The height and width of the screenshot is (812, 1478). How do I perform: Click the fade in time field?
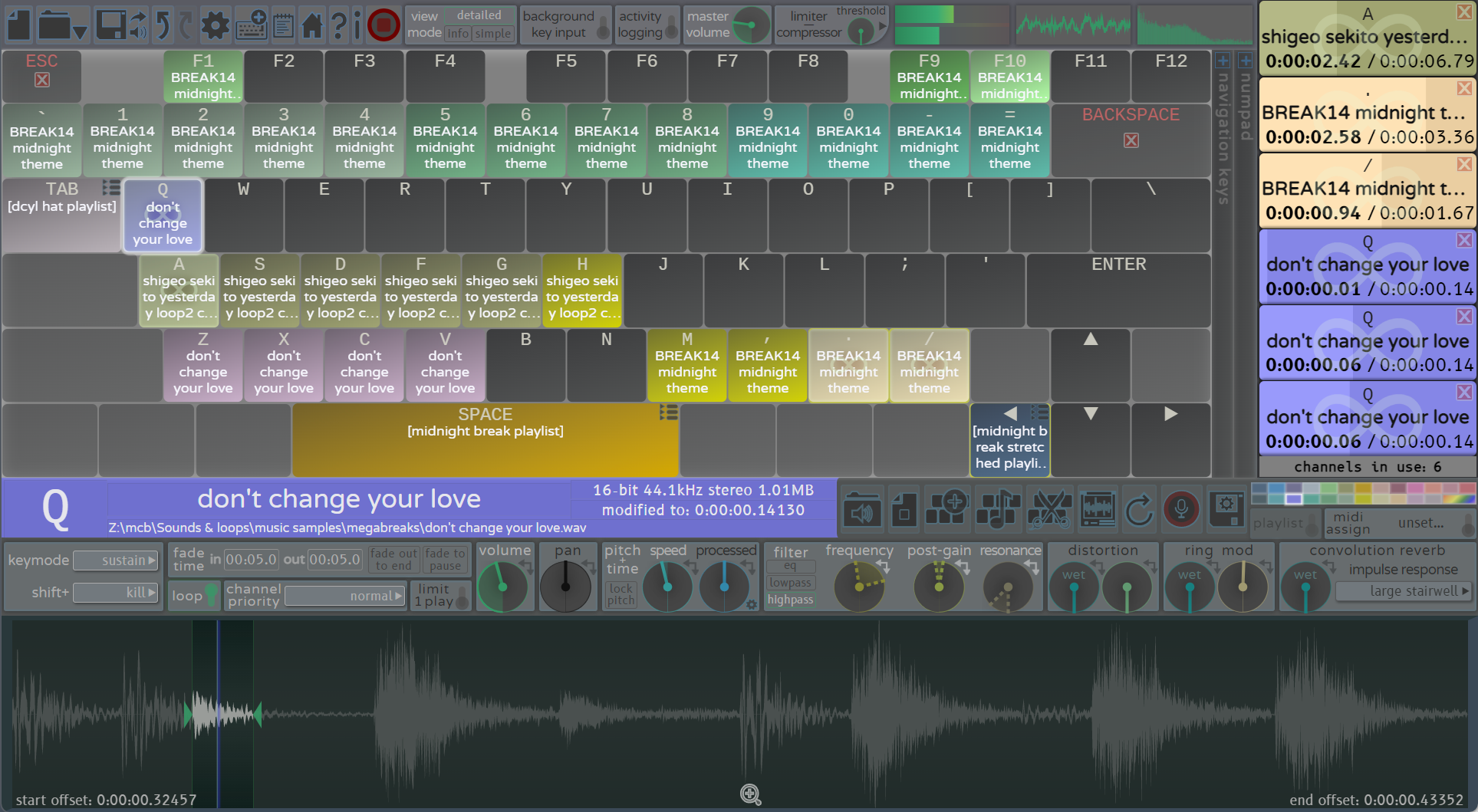(251, 560)
